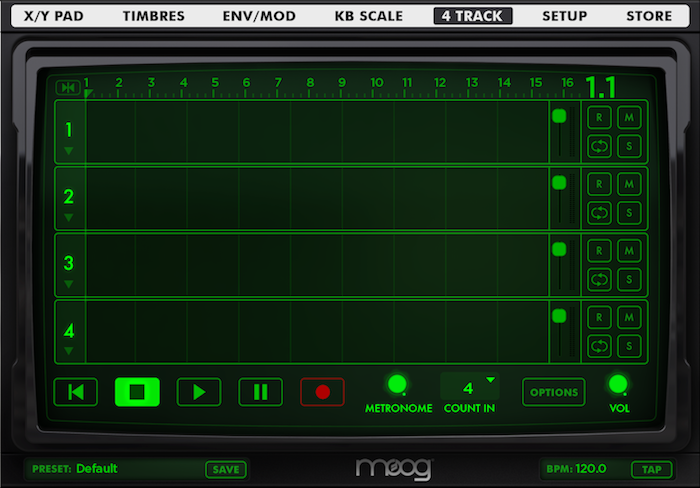
Task: Click the METRONOME knob
Action: (397, 384)
